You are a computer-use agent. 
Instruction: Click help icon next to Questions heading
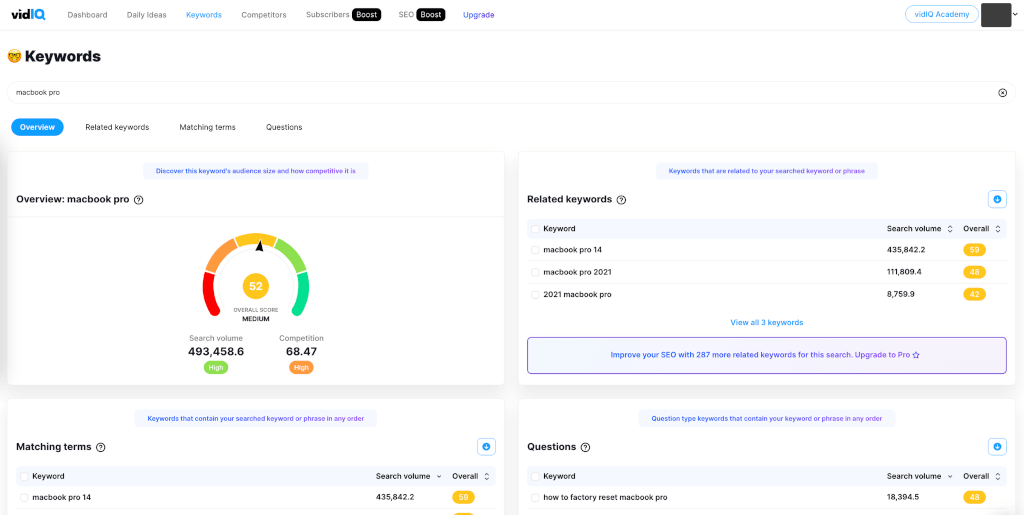tap(585, 447)
